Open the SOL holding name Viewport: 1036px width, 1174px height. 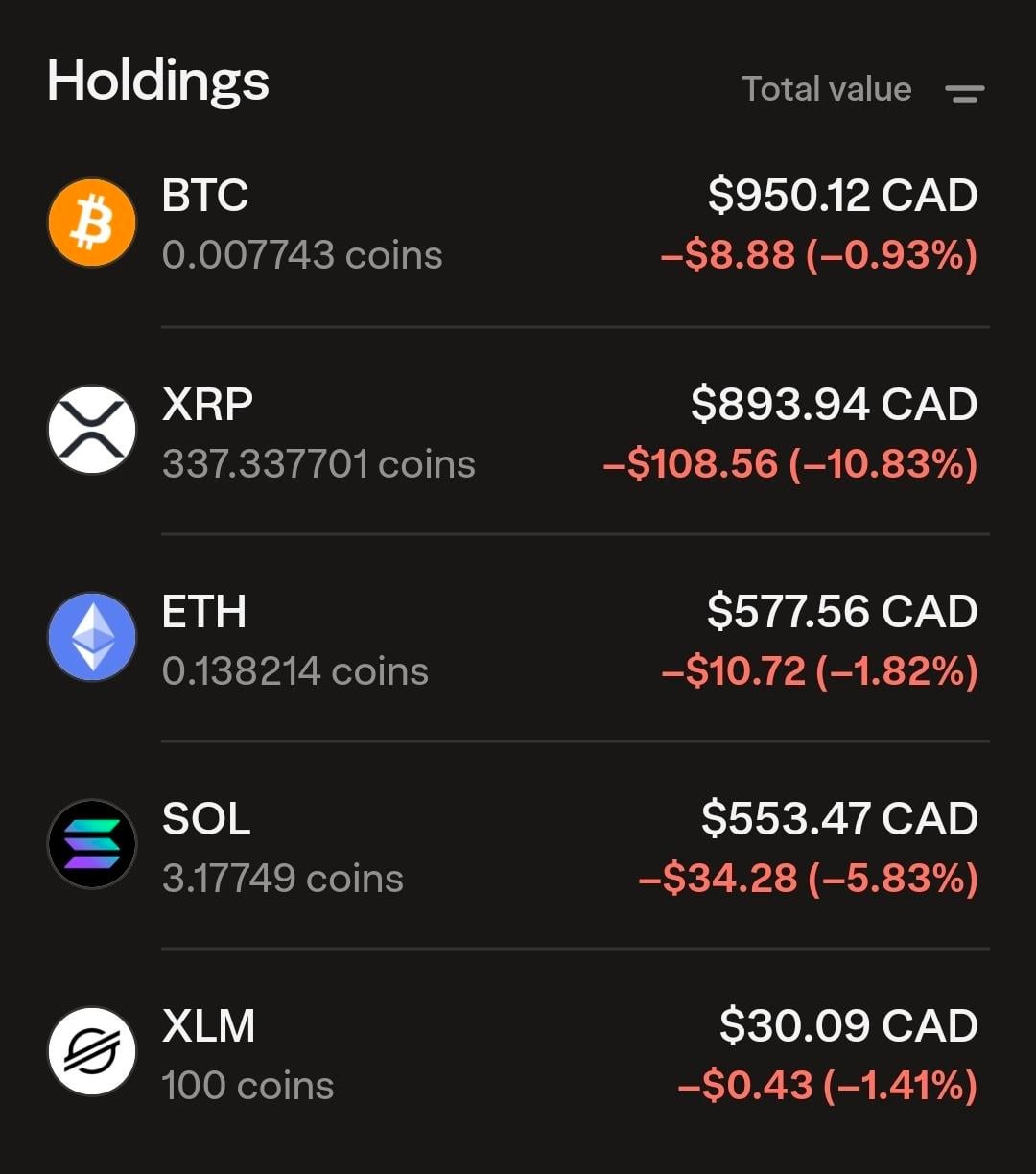point(206,818)
